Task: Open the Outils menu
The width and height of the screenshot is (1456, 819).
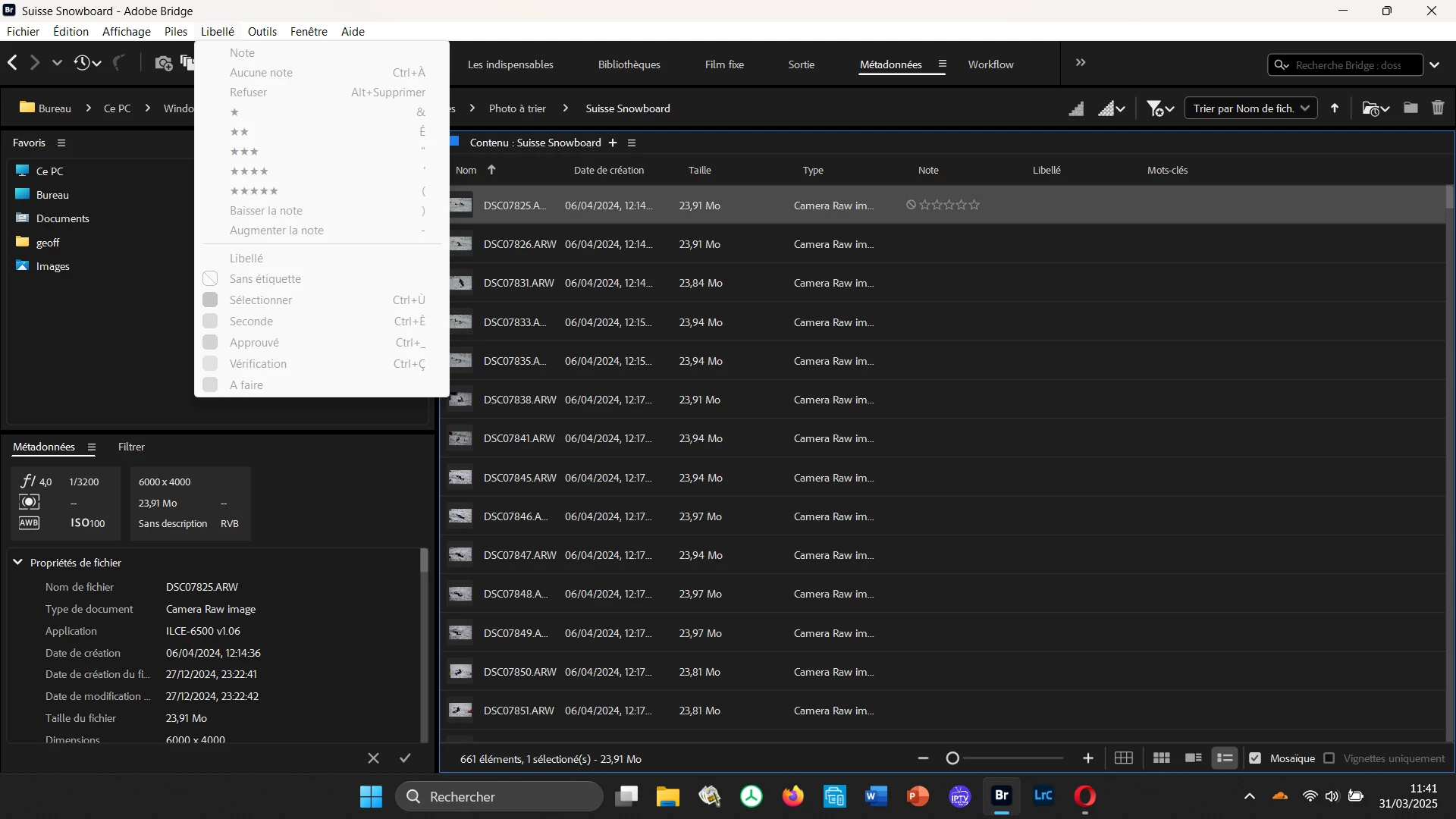Action: (x=262, y=31)
